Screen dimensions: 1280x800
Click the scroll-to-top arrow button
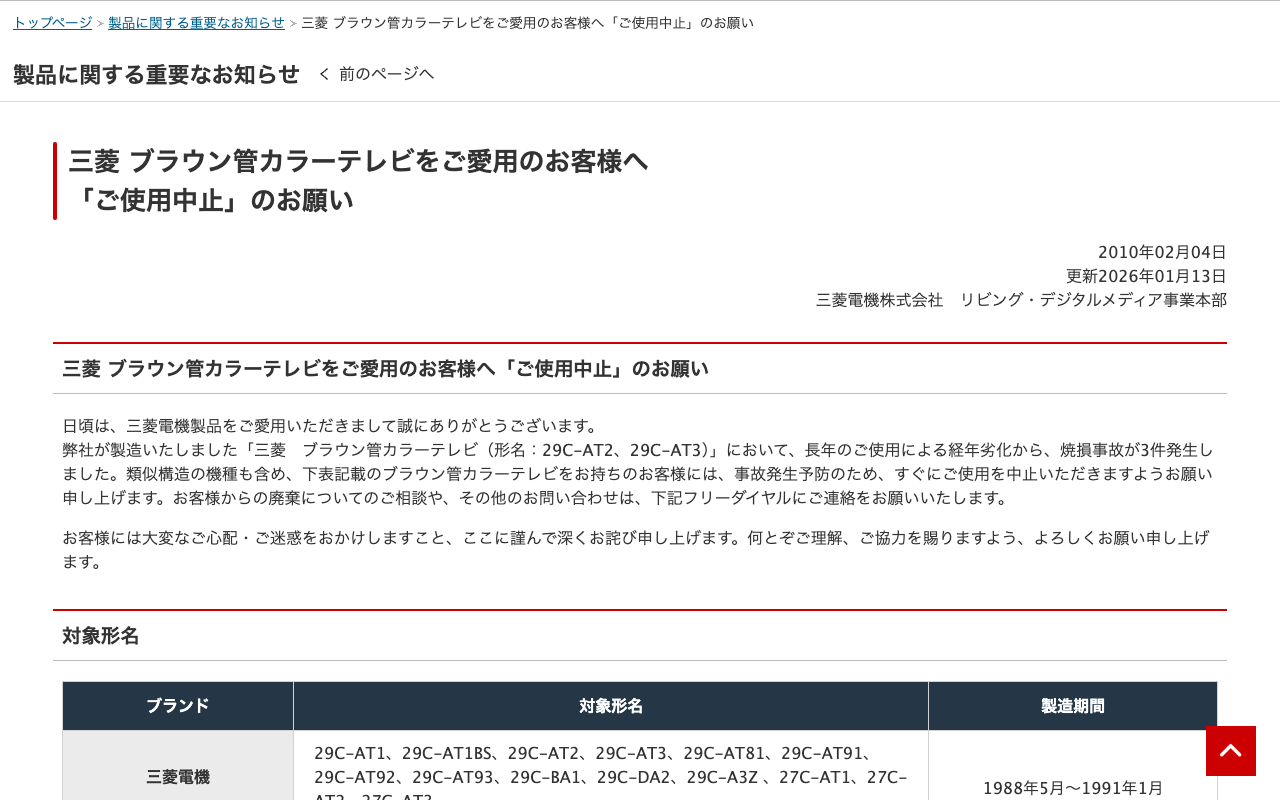coord(1230,750)
